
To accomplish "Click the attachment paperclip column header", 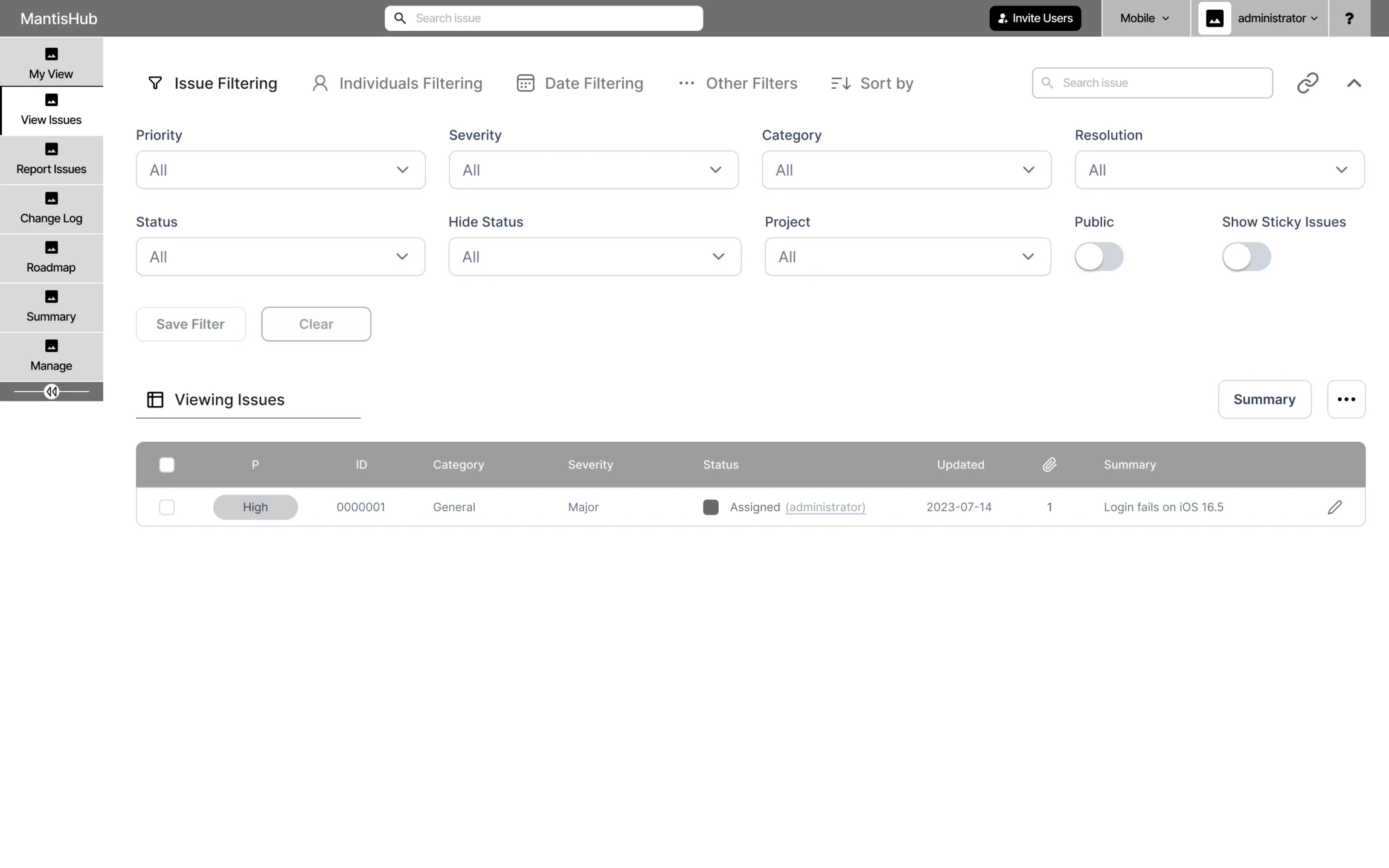I will (x=1050, y=464).
